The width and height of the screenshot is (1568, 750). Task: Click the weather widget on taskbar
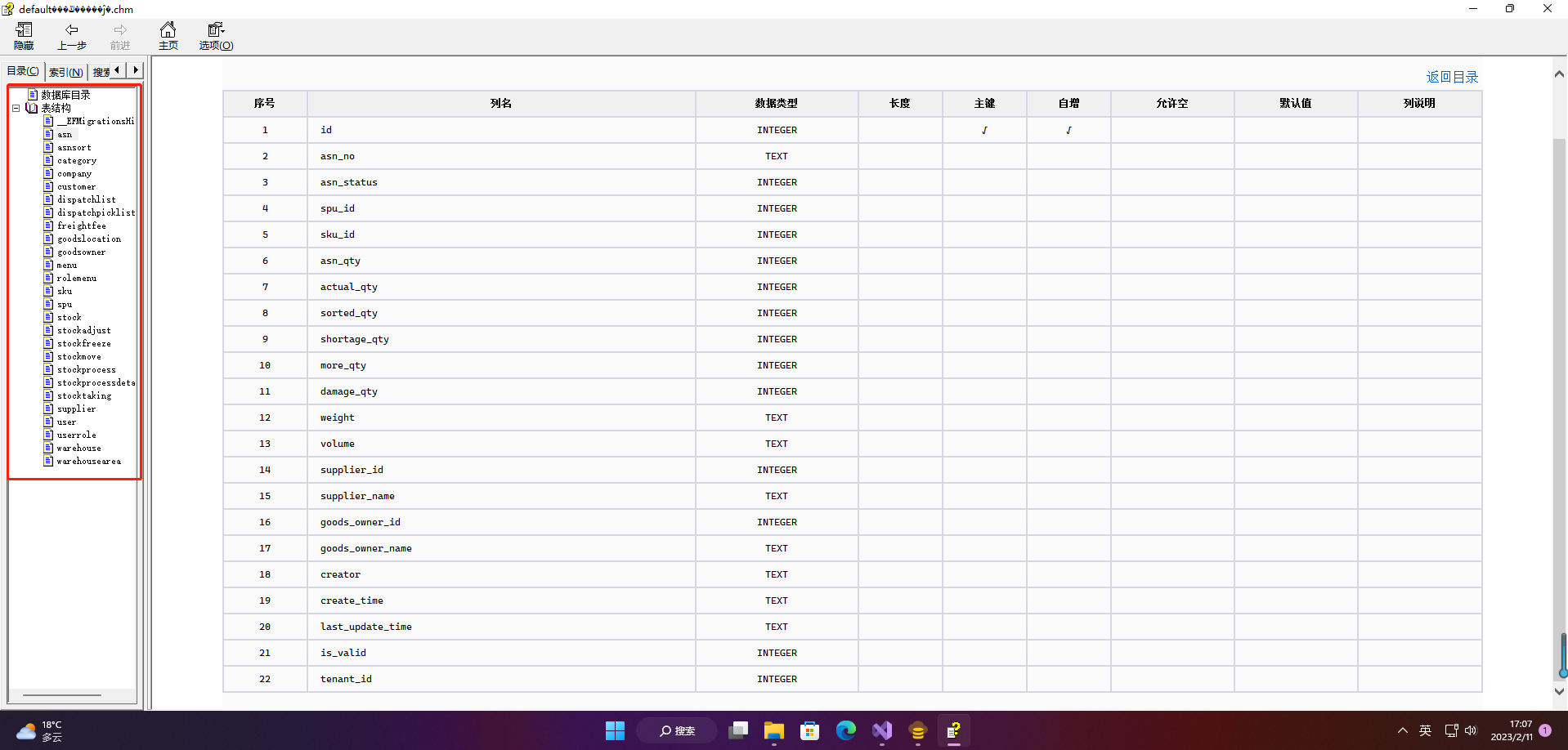click(x=39, y=730)
